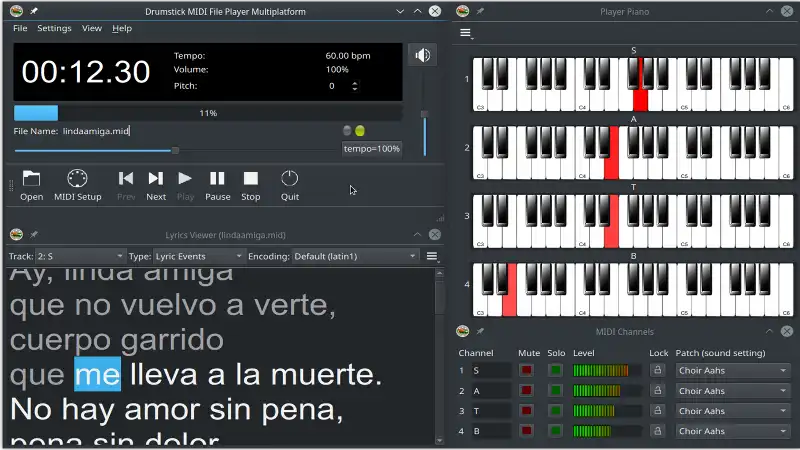This screenshot has height=450, width=800.
Task: Click the pitch spinner arrows
Action: point(355,86)
